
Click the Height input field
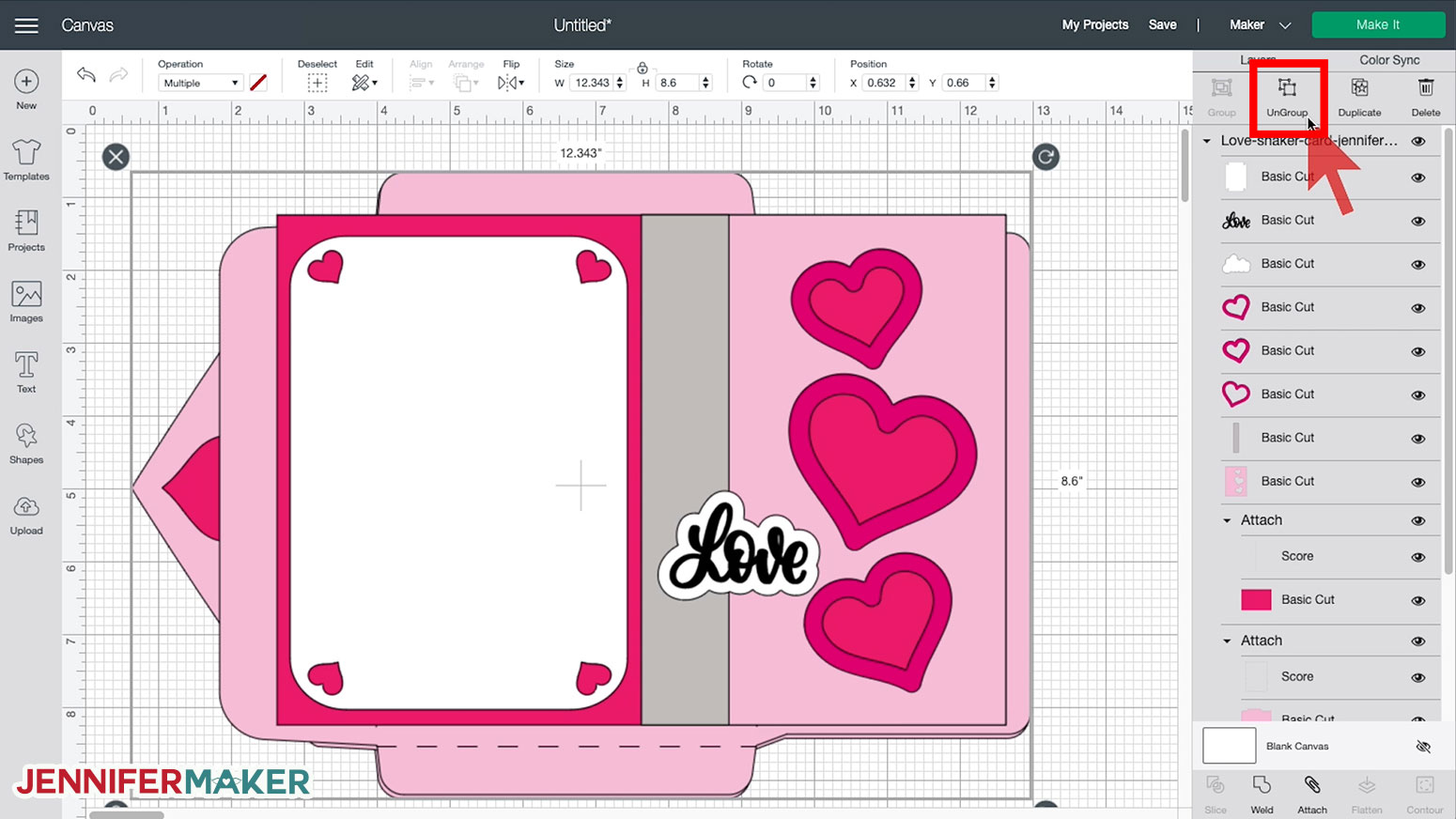(678, 83)
